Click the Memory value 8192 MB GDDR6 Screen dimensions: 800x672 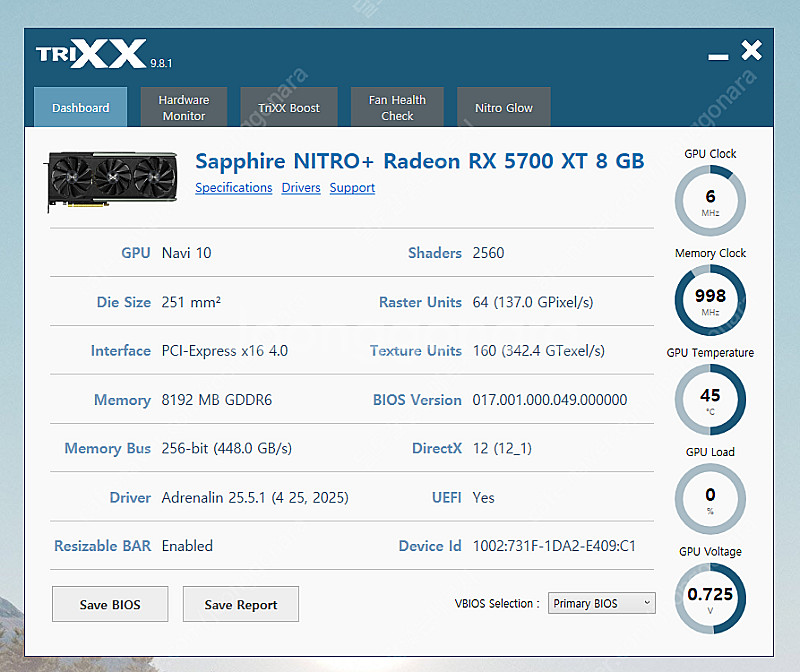point(216,400)
